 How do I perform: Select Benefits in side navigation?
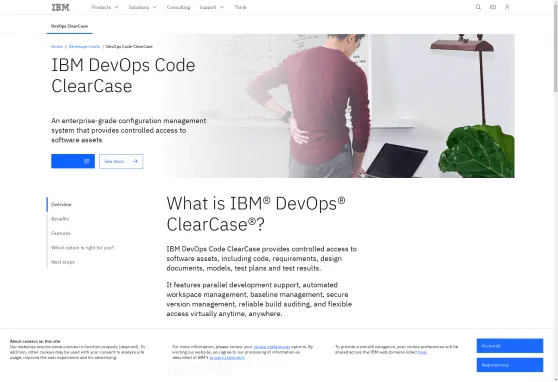tap(60, 219)
